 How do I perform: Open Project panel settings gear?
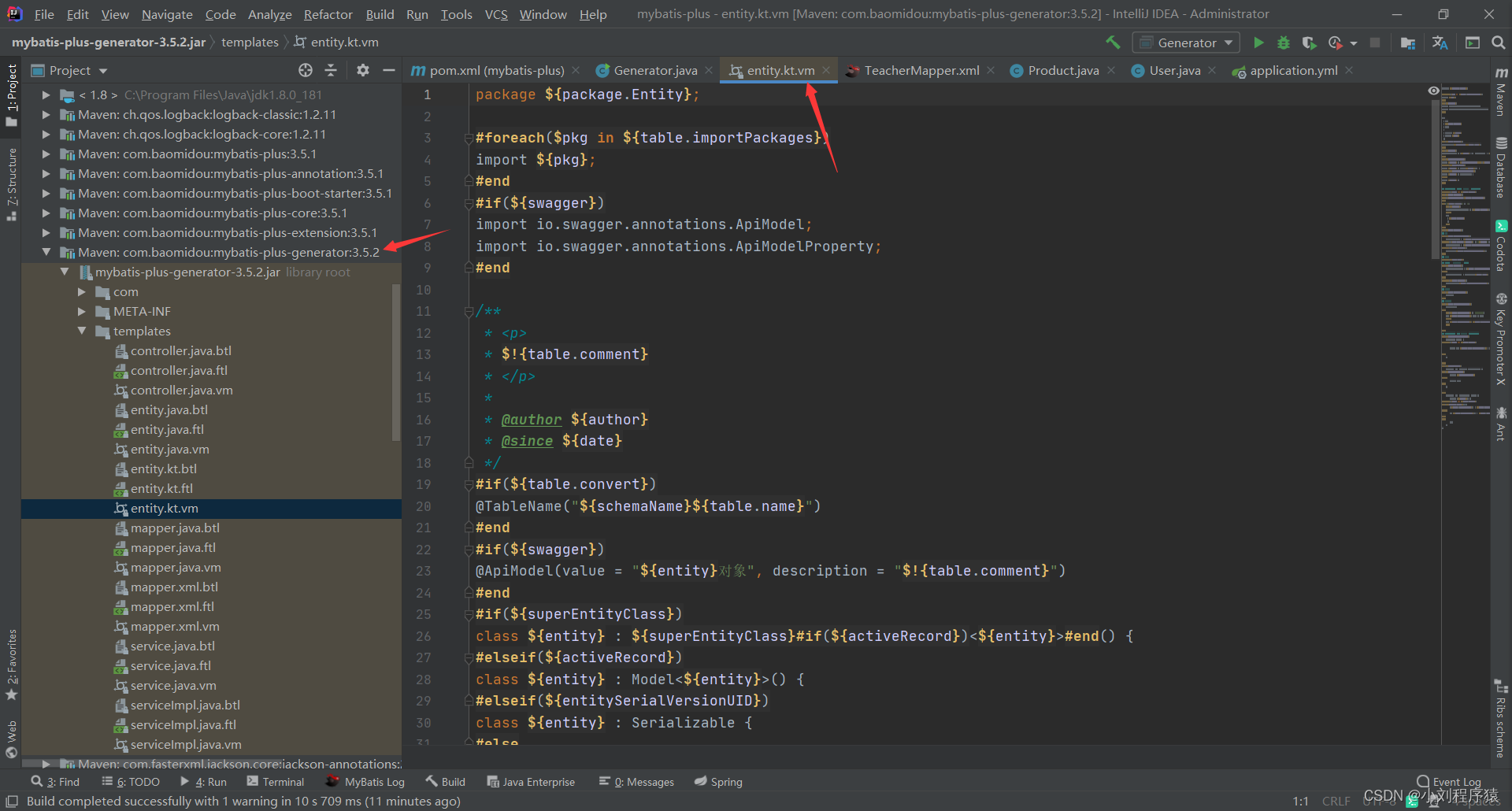[362, 70]
